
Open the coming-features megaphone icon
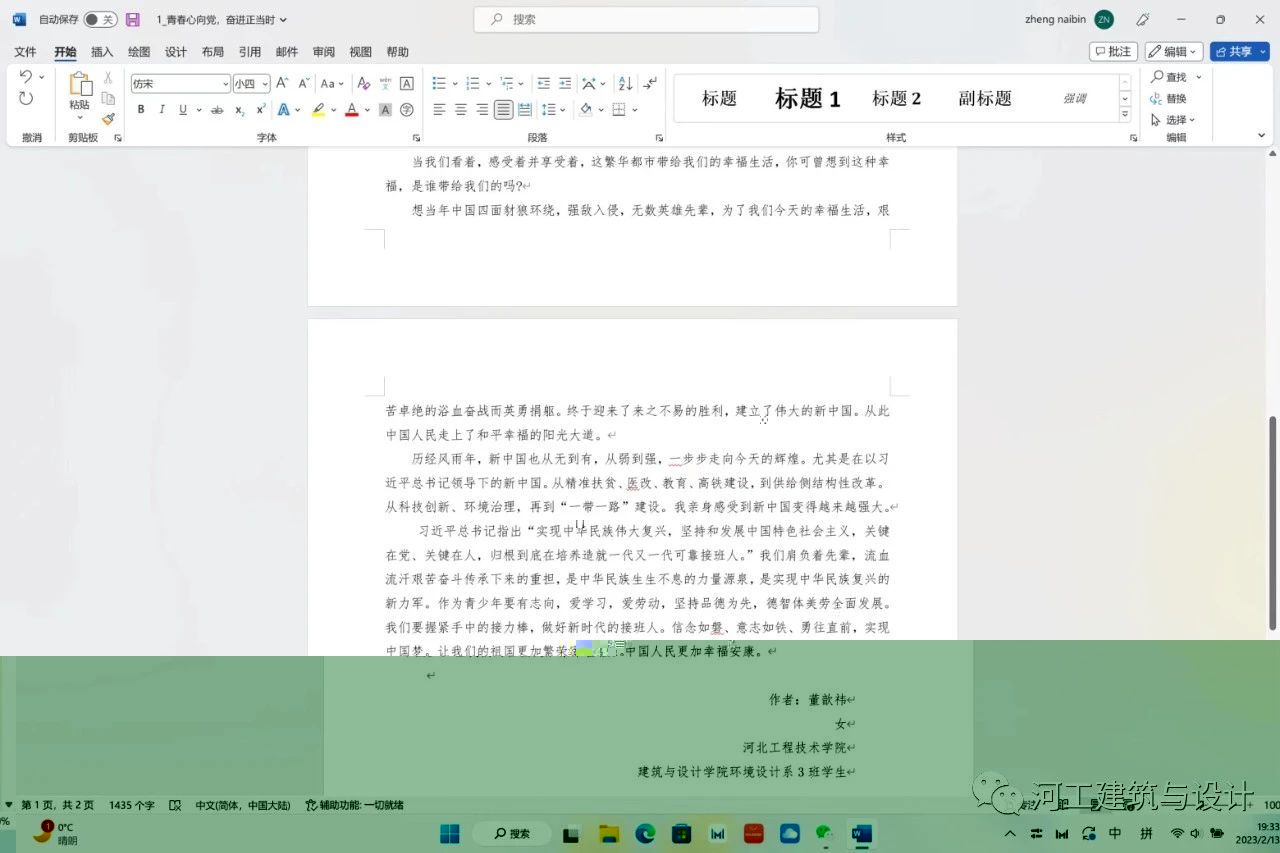(x=1143, y=20)
